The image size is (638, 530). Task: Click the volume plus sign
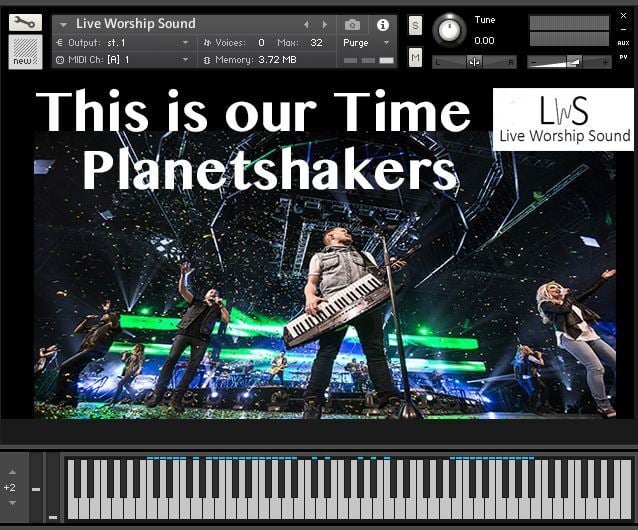605,62
